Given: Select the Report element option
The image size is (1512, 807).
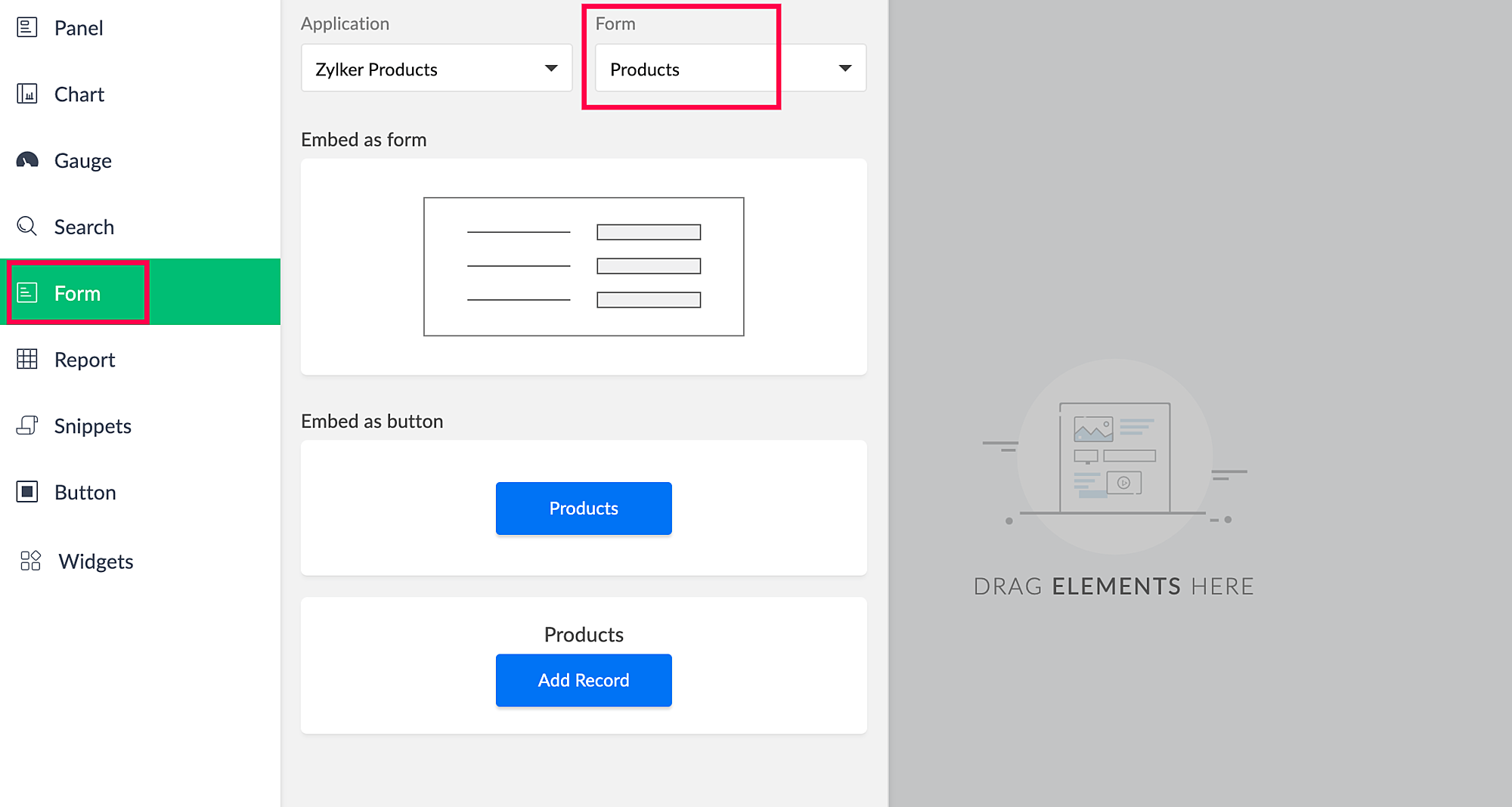Looking at the screenshot, I should [x=85, y=360].
